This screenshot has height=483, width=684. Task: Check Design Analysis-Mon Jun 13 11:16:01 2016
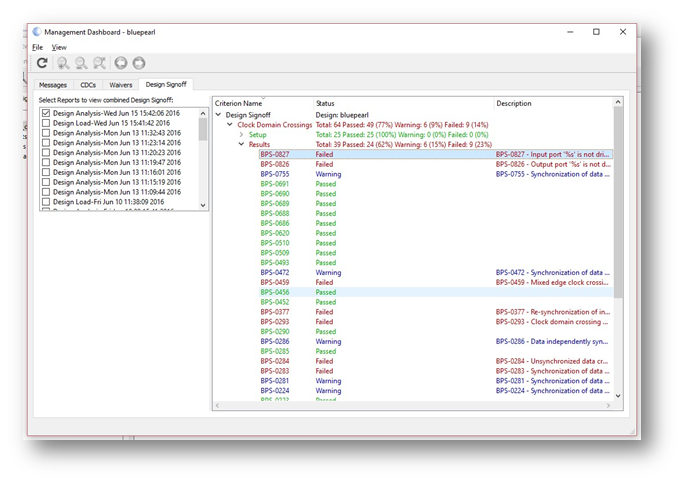click(x=46, y=172)
